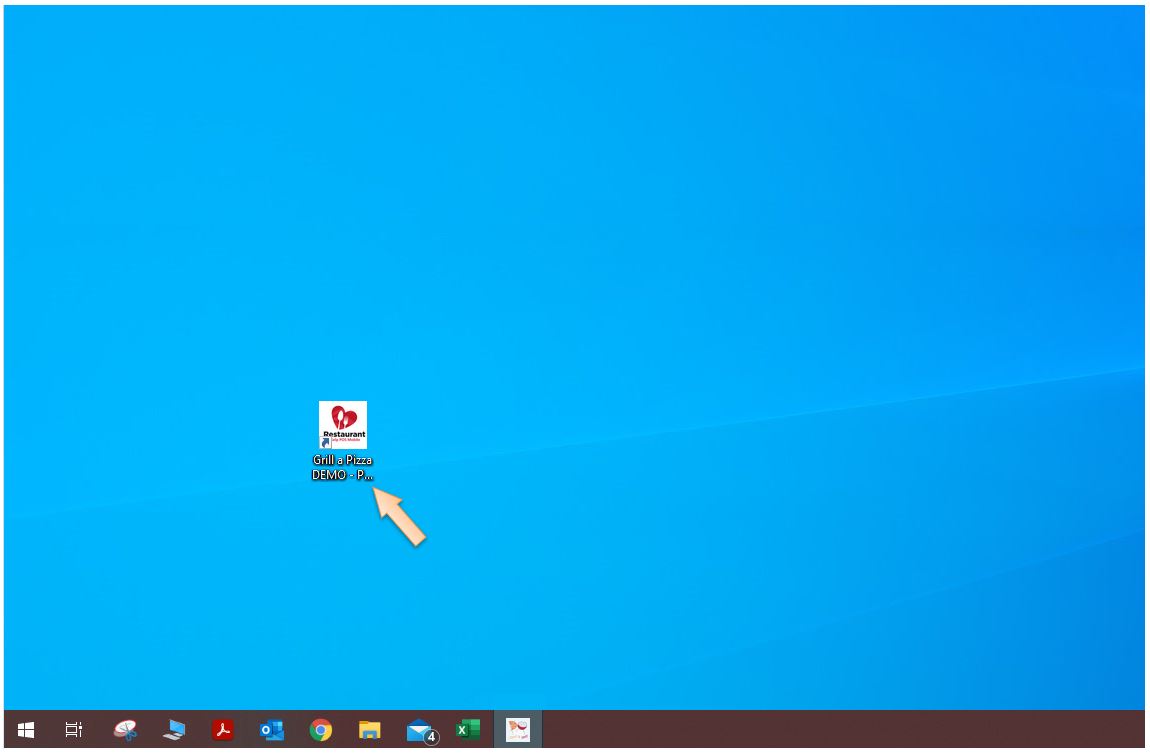Switch to the active app in the taskbar

pos(518,730)
